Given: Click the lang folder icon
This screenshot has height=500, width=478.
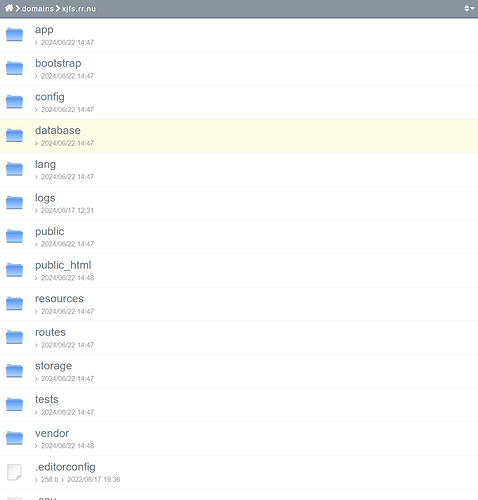Looking at the screenshot, I should tap(14, 169).
